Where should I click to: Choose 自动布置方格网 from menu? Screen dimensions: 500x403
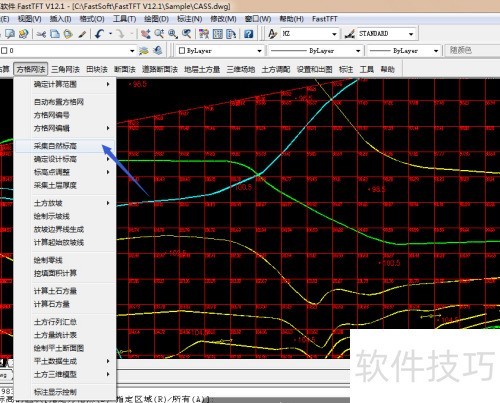click(59, 102)
